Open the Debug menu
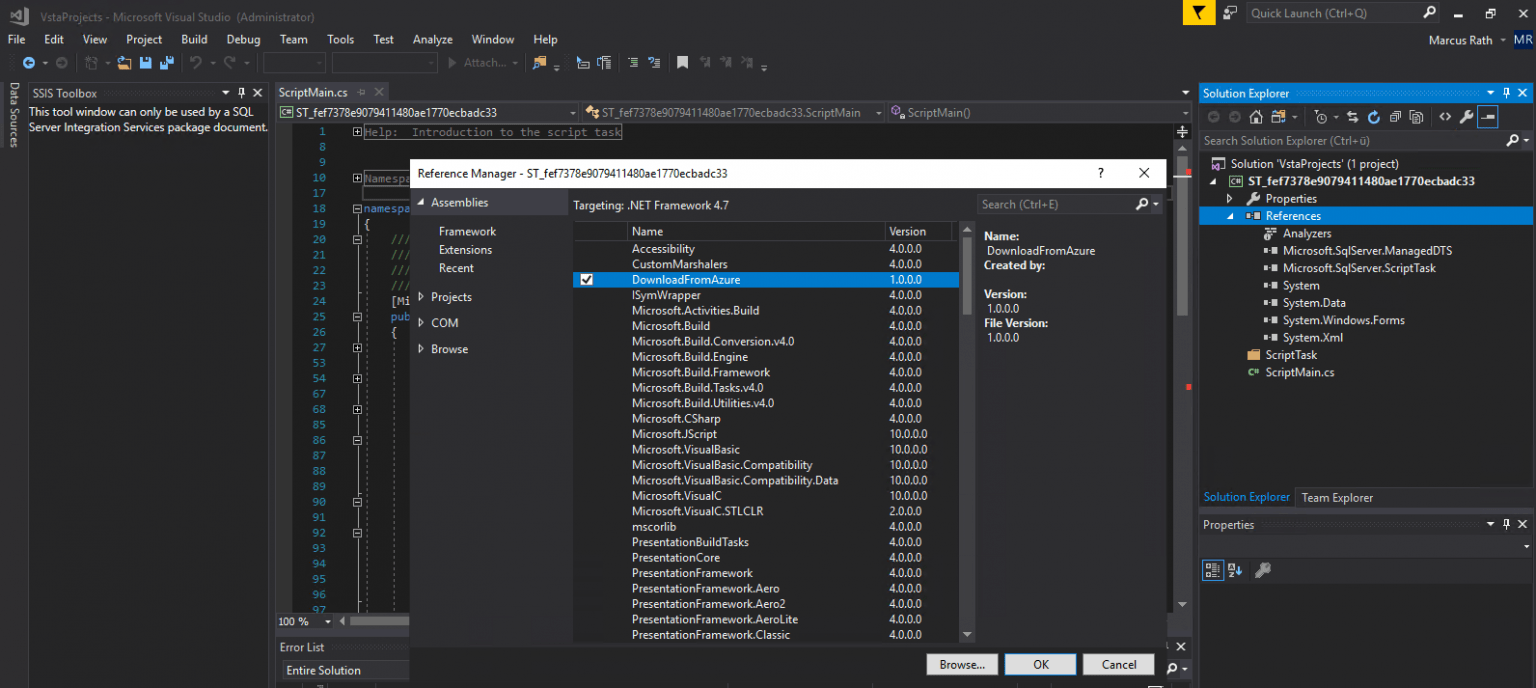The width and height of the screenshot is (1536, 688). pos(243,39)
